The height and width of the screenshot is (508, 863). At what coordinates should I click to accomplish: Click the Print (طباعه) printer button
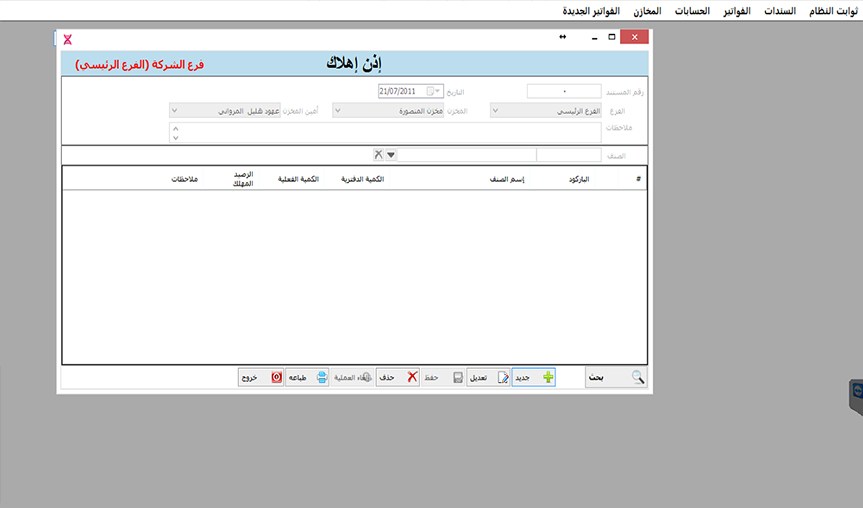point(308,378)
